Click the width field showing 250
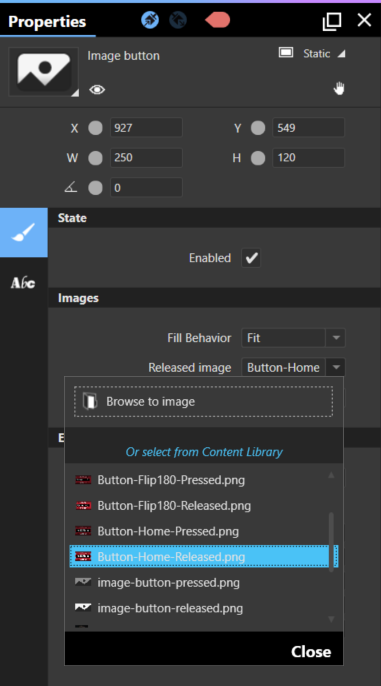The height and width of the screenshot is (686, 381). pyautogui.click(x=146, y=158)
